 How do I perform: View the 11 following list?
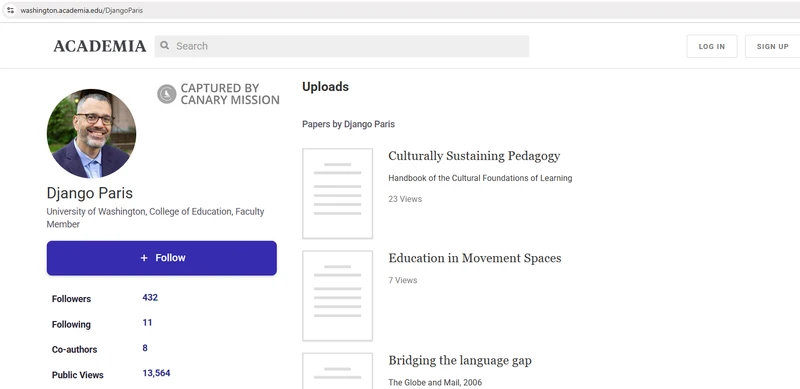click(x=147, y=323)
